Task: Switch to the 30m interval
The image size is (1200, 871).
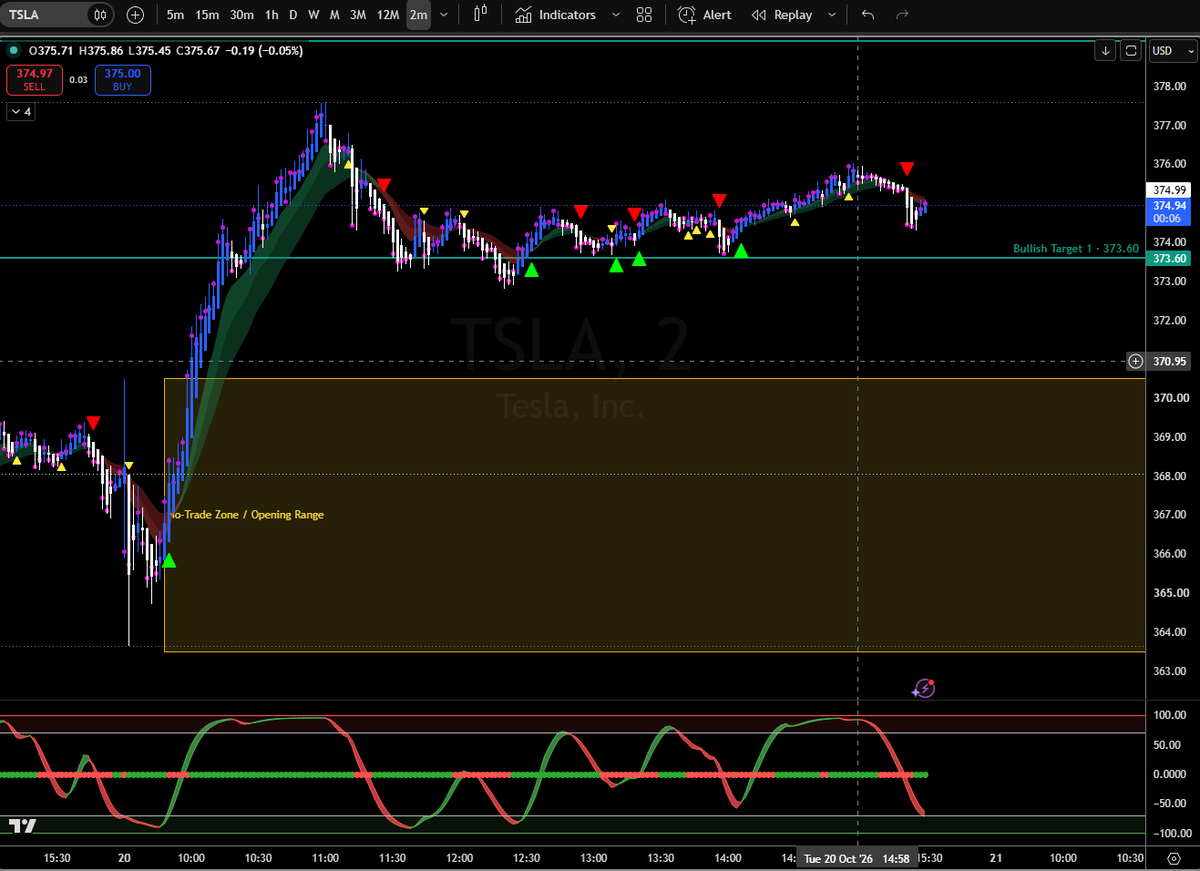Action: point(241,15)
